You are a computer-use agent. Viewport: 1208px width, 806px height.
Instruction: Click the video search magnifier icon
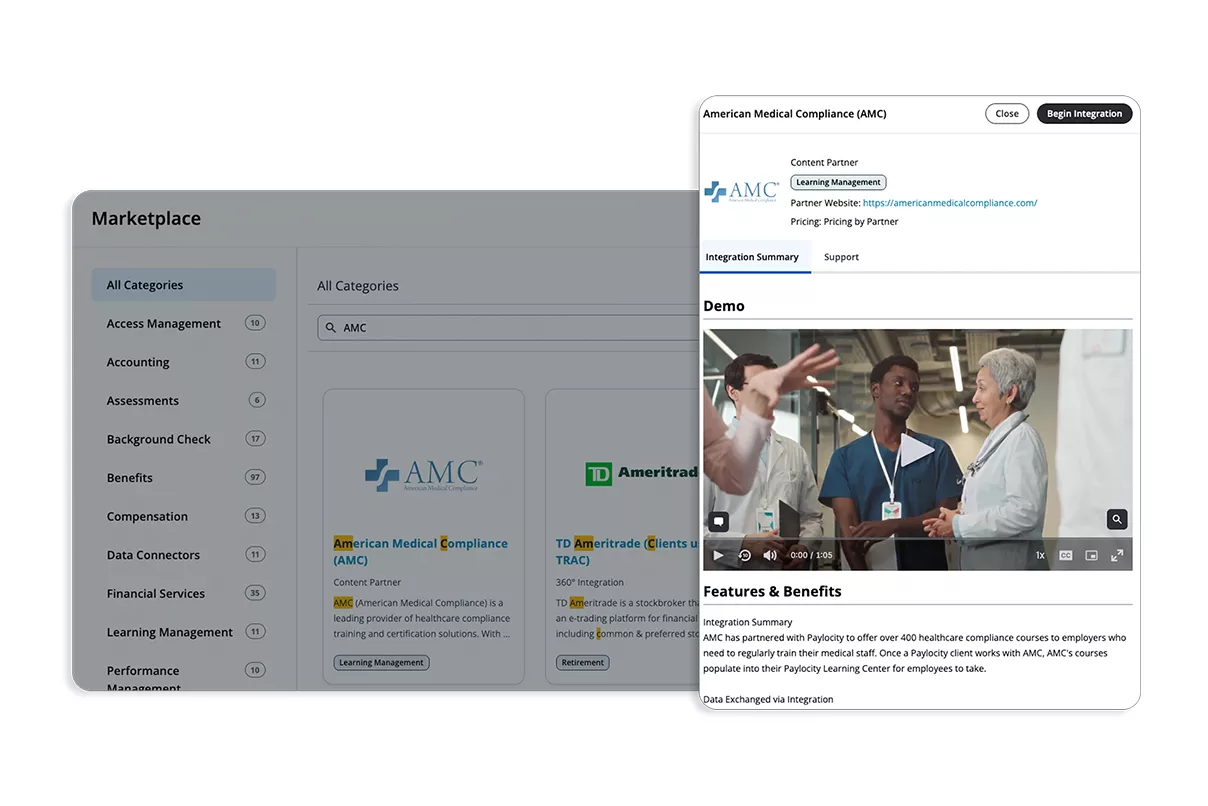click(1117, 519)
